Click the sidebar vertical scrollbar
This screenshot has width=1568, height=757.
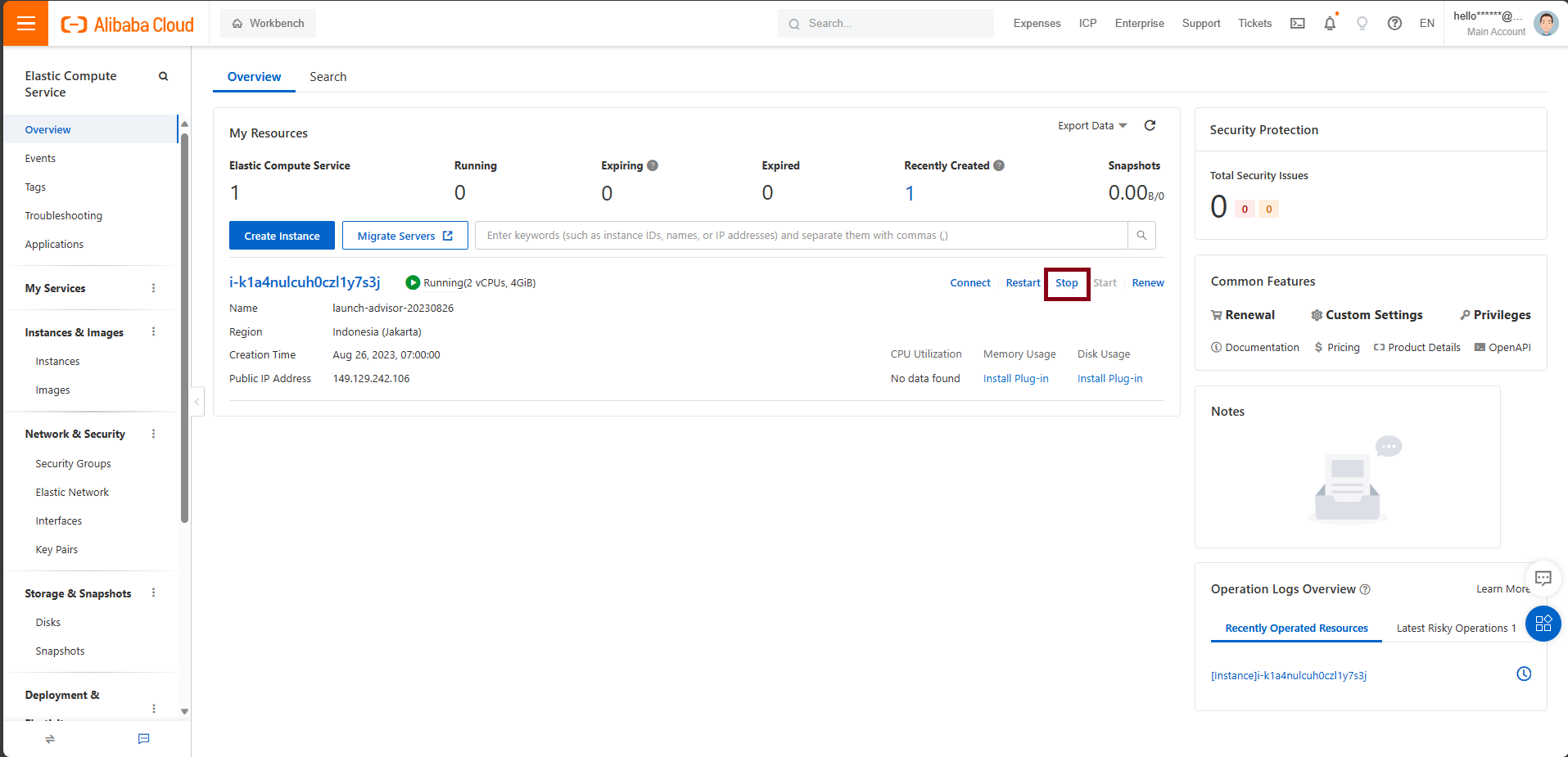pos(184,327)
